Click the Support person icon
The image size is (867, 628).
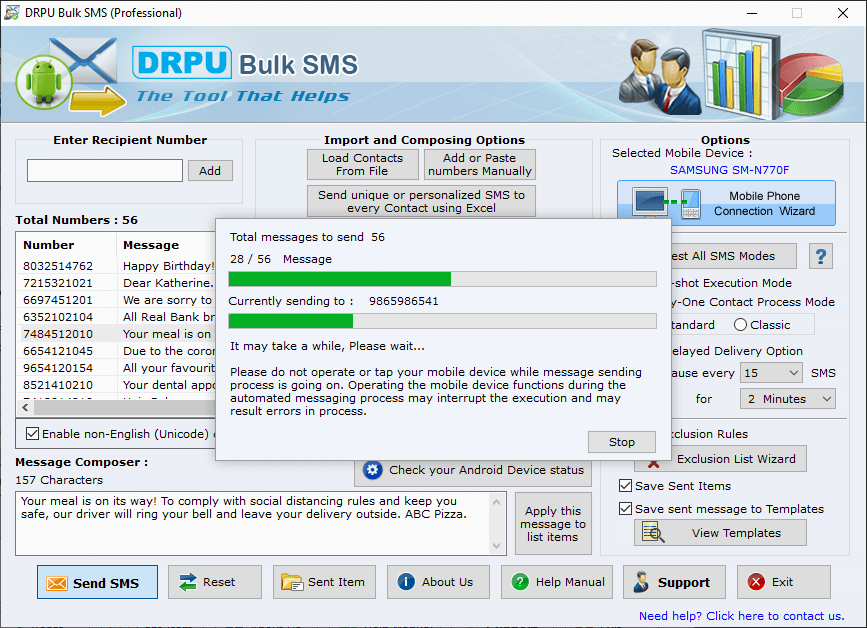[x=641, y=582]
